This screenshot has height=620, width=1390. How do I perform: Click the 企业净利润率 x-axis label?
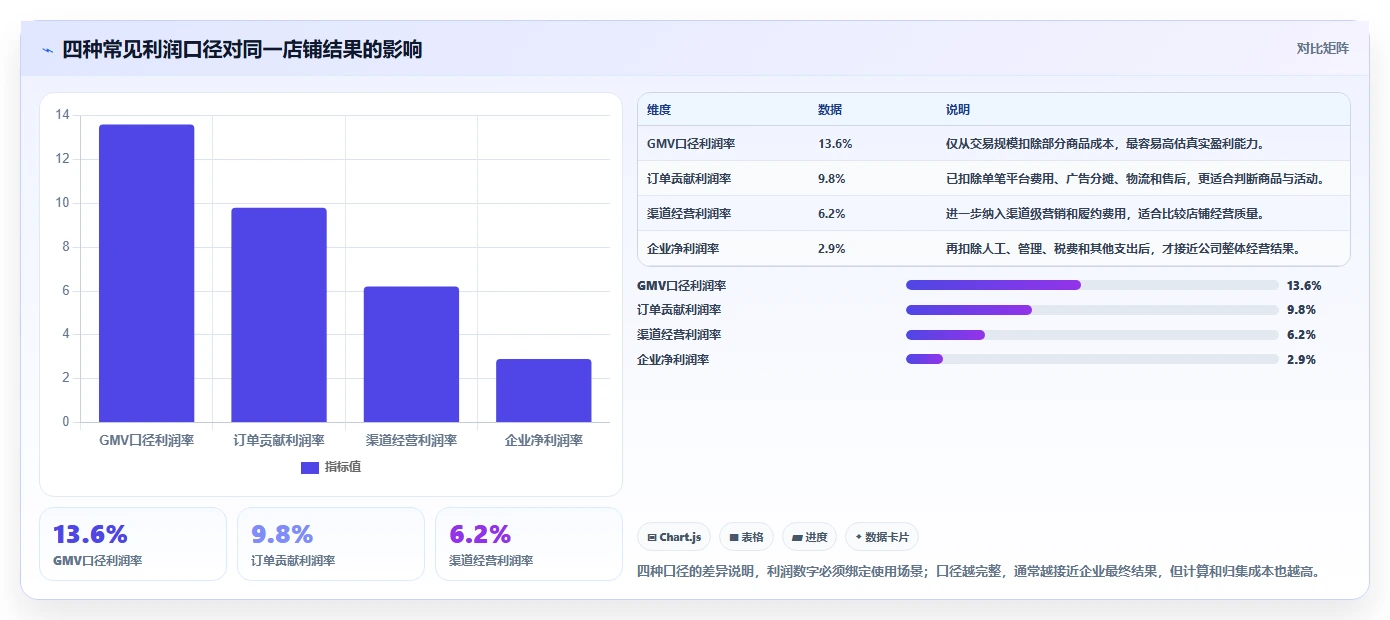(x=544, y=440)
